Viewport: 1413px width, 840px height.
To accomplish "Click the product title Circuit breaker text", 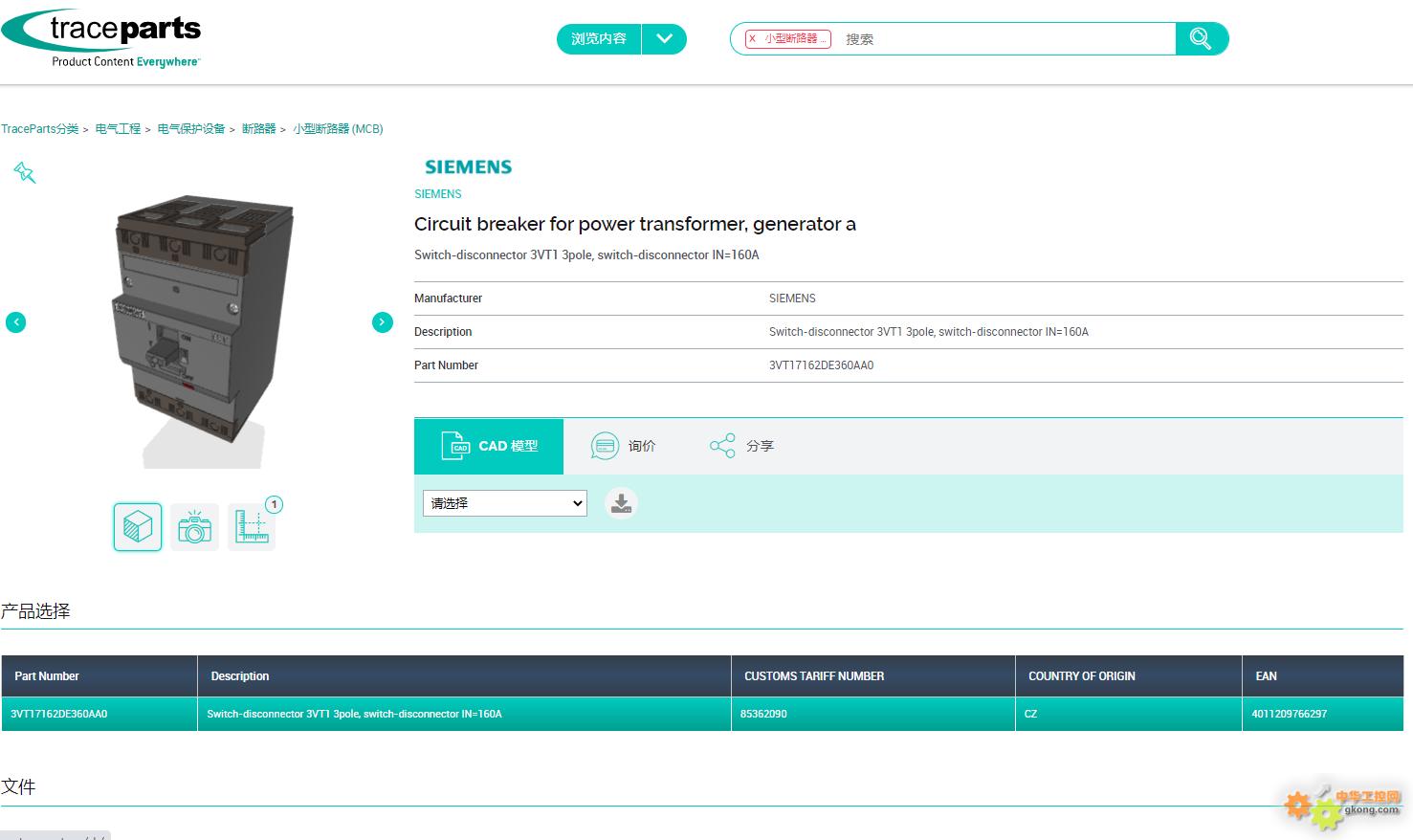I will pos(635,225).
